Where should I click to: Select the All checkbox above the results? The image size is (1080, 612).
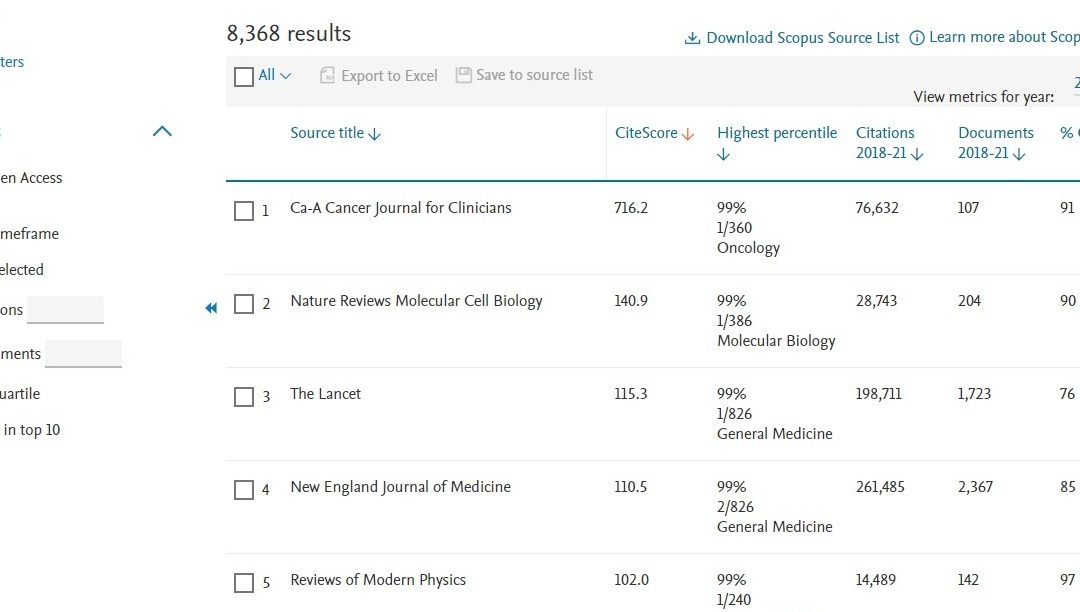[x=243, y=75]
